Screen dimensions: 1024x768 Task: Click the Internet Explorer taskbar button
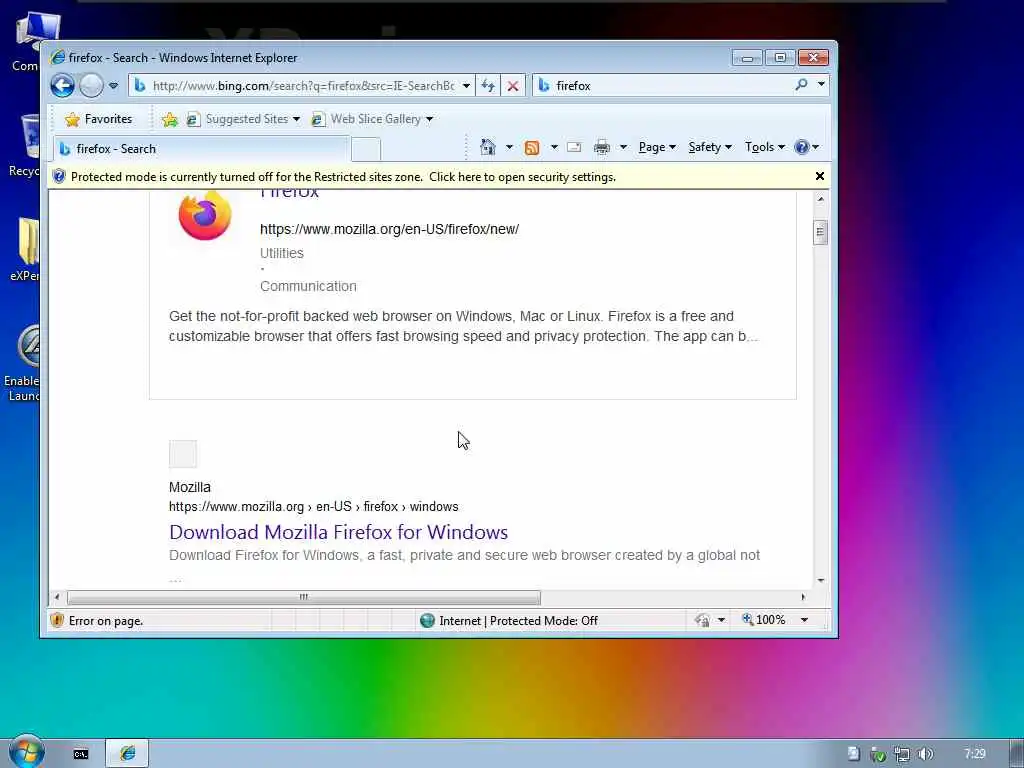click(x=127, y=754)
